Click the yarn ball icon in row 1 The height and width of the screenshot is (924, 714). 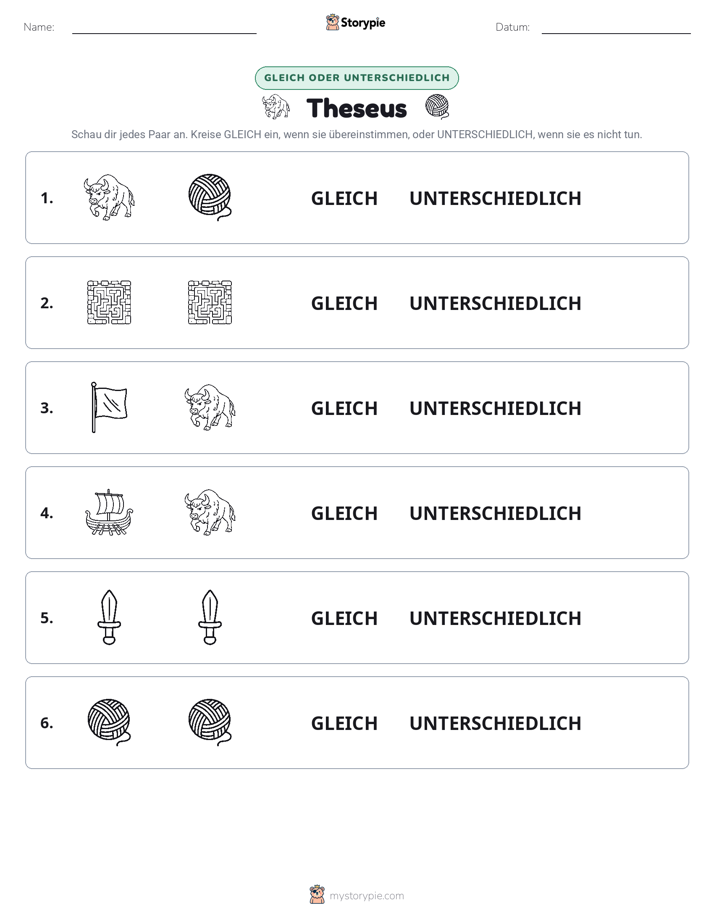click(x=210, y=197)
